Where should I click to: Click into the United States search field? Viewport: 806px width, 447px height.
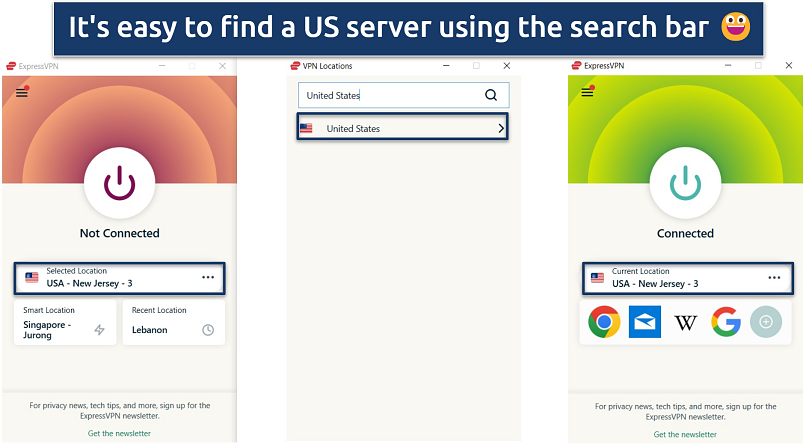(x=404, y=95)
